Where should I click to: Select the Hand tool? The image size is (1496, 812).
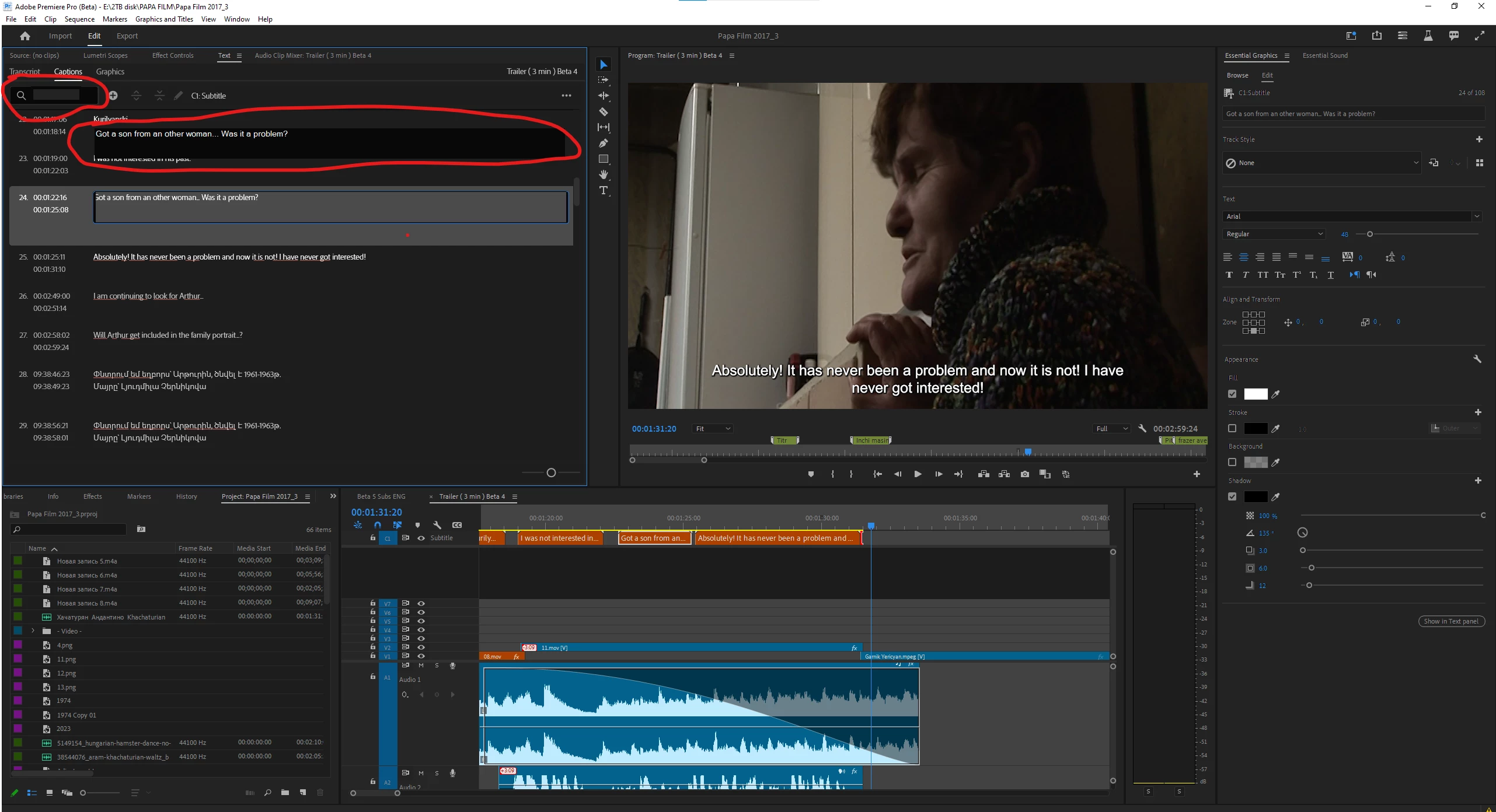604,174
